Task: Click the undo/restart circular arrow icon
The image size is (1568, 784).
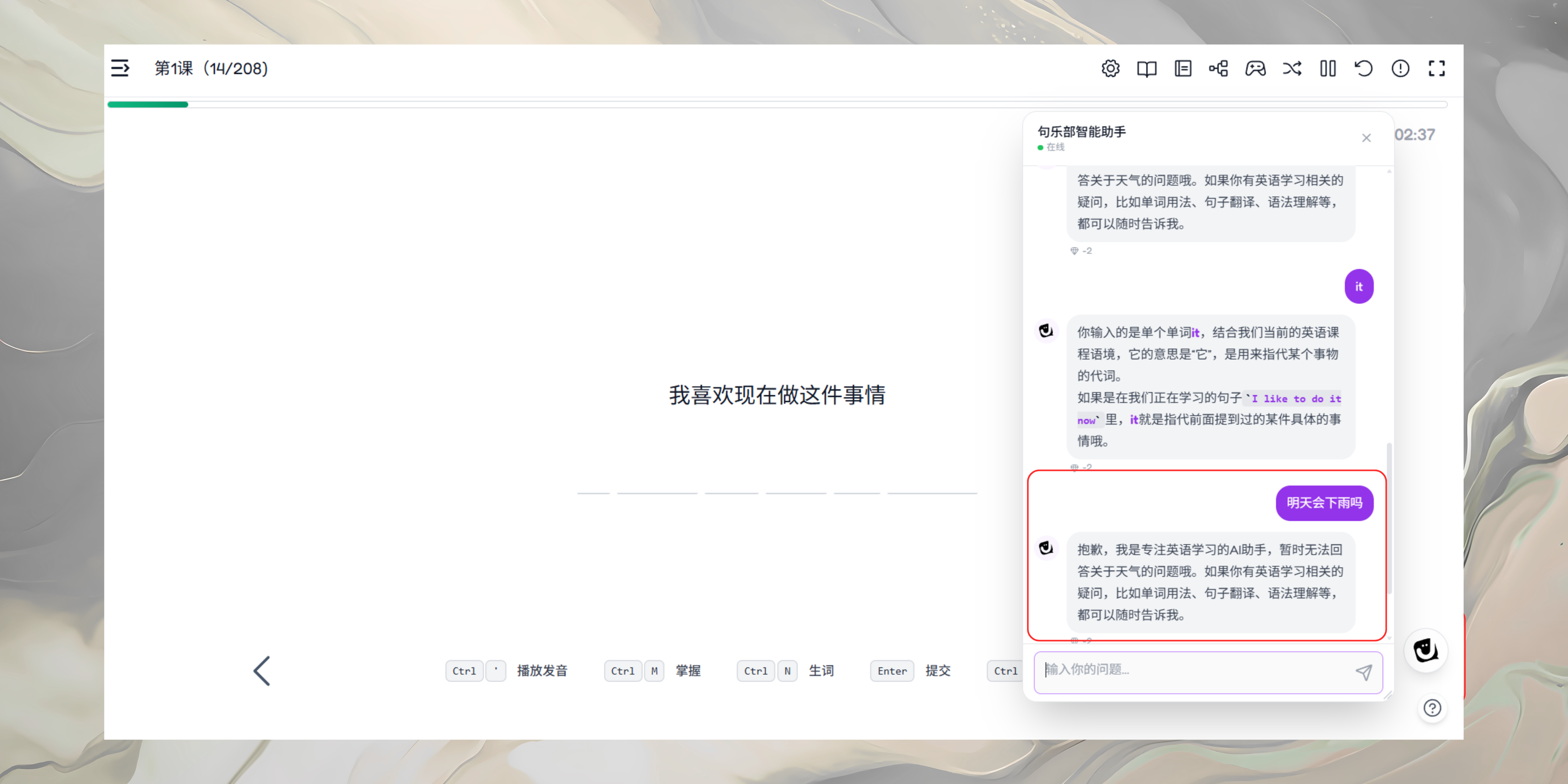Action: click(x=1363, y=68)
